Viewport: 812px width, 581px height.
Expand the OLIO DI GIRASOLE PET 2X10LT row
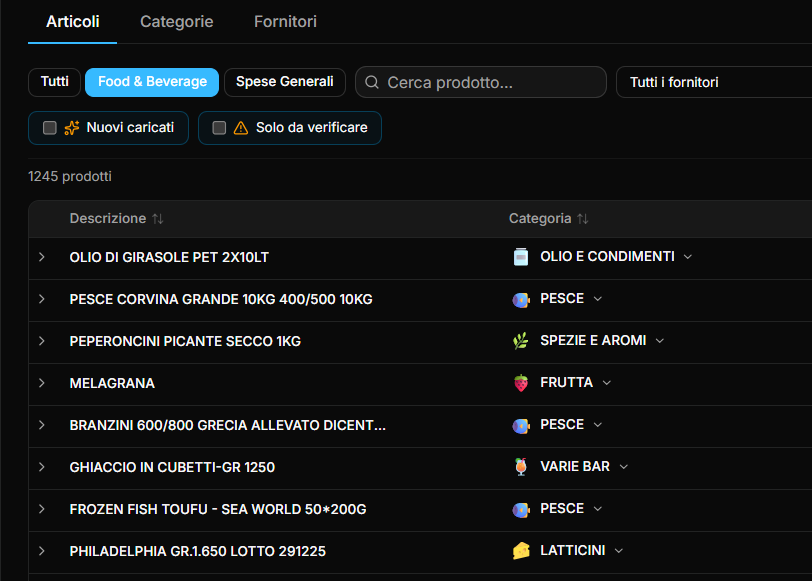click(x=42, y=257)
